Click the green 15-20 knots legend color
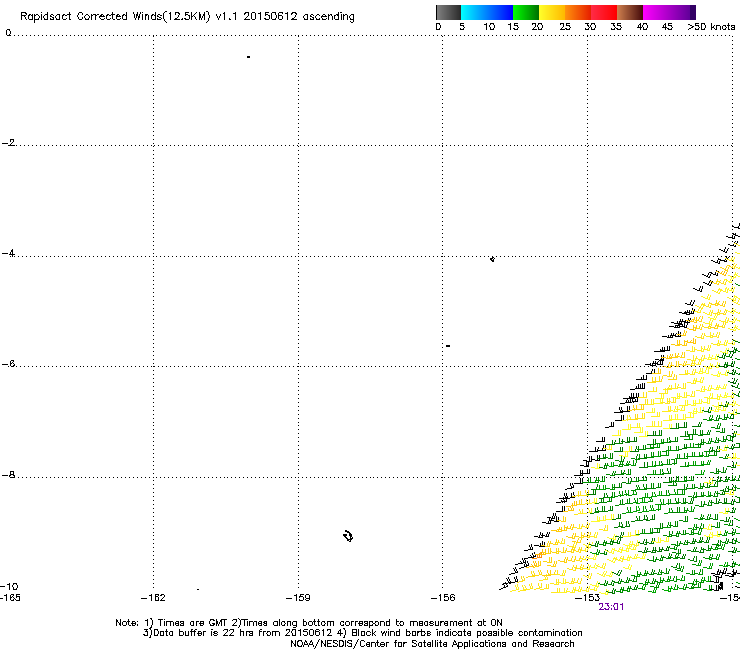Screen dimensions: 740x650 tap(526, 12)
